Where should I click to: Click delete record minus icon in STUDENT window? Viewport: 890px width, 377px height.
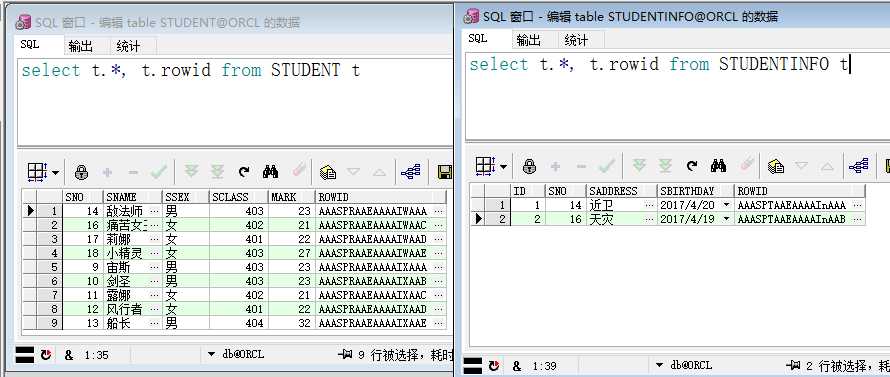[x=133, y=171]
